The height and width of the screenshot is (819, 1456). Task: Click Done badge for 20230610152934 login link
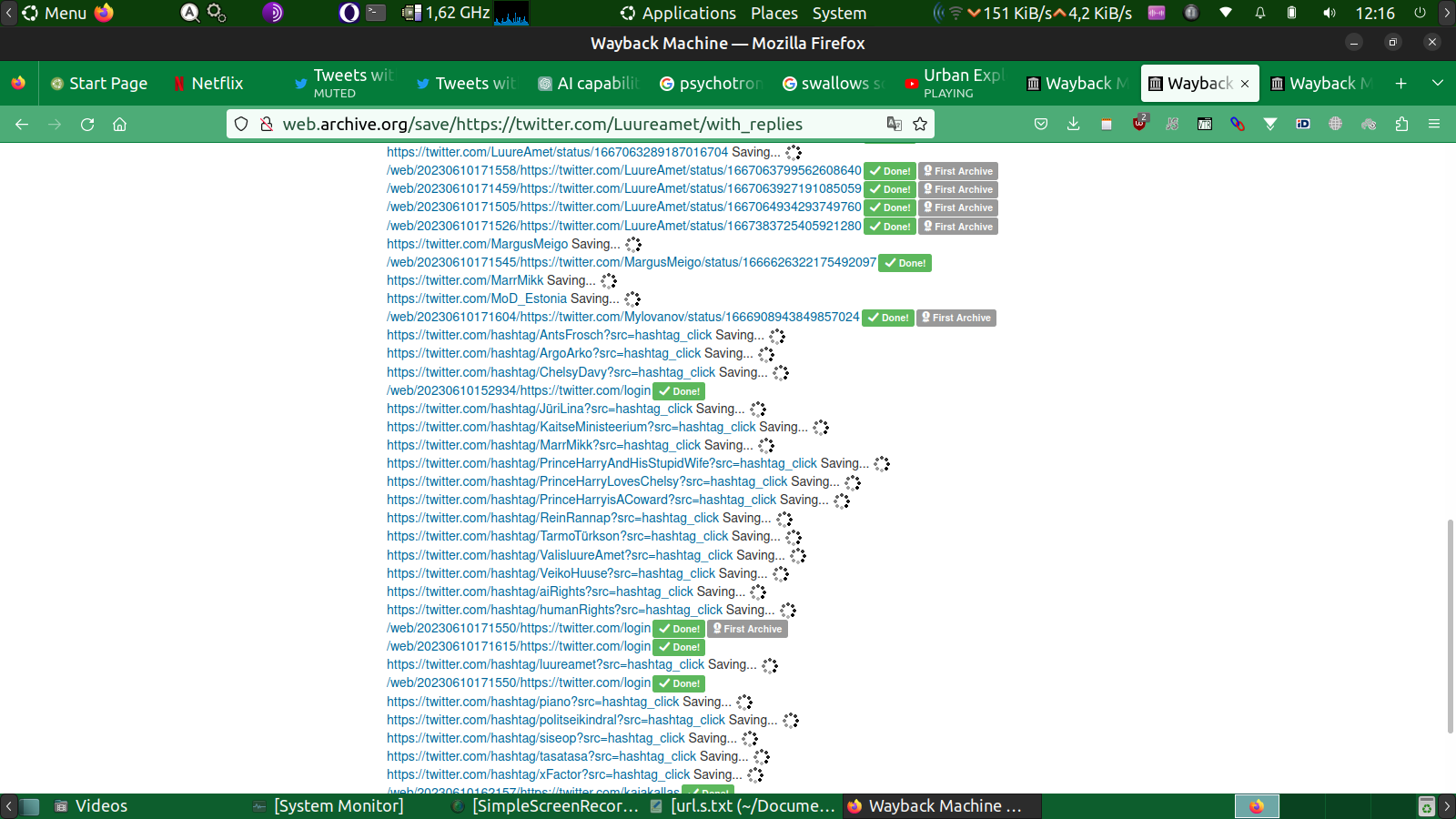point(679,391)
